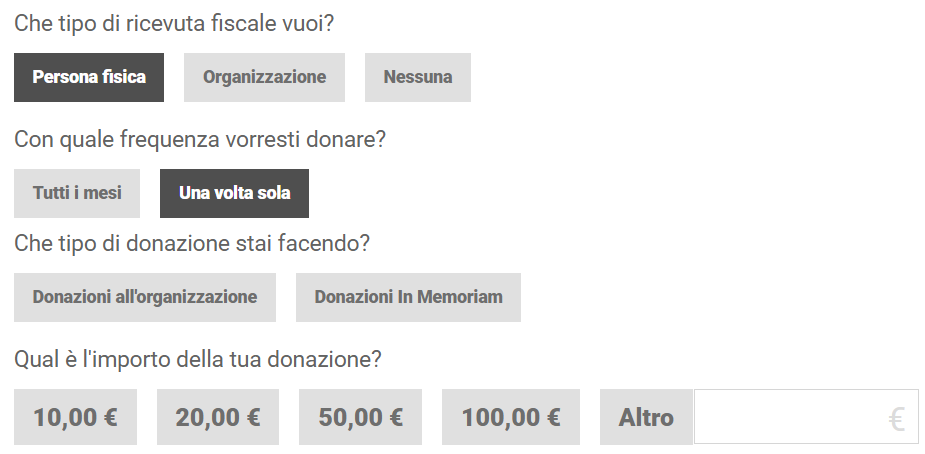Select Donazioni In Memoriam option
The height and width of the screenshot is (454, 925).
[x=408, y=297]
